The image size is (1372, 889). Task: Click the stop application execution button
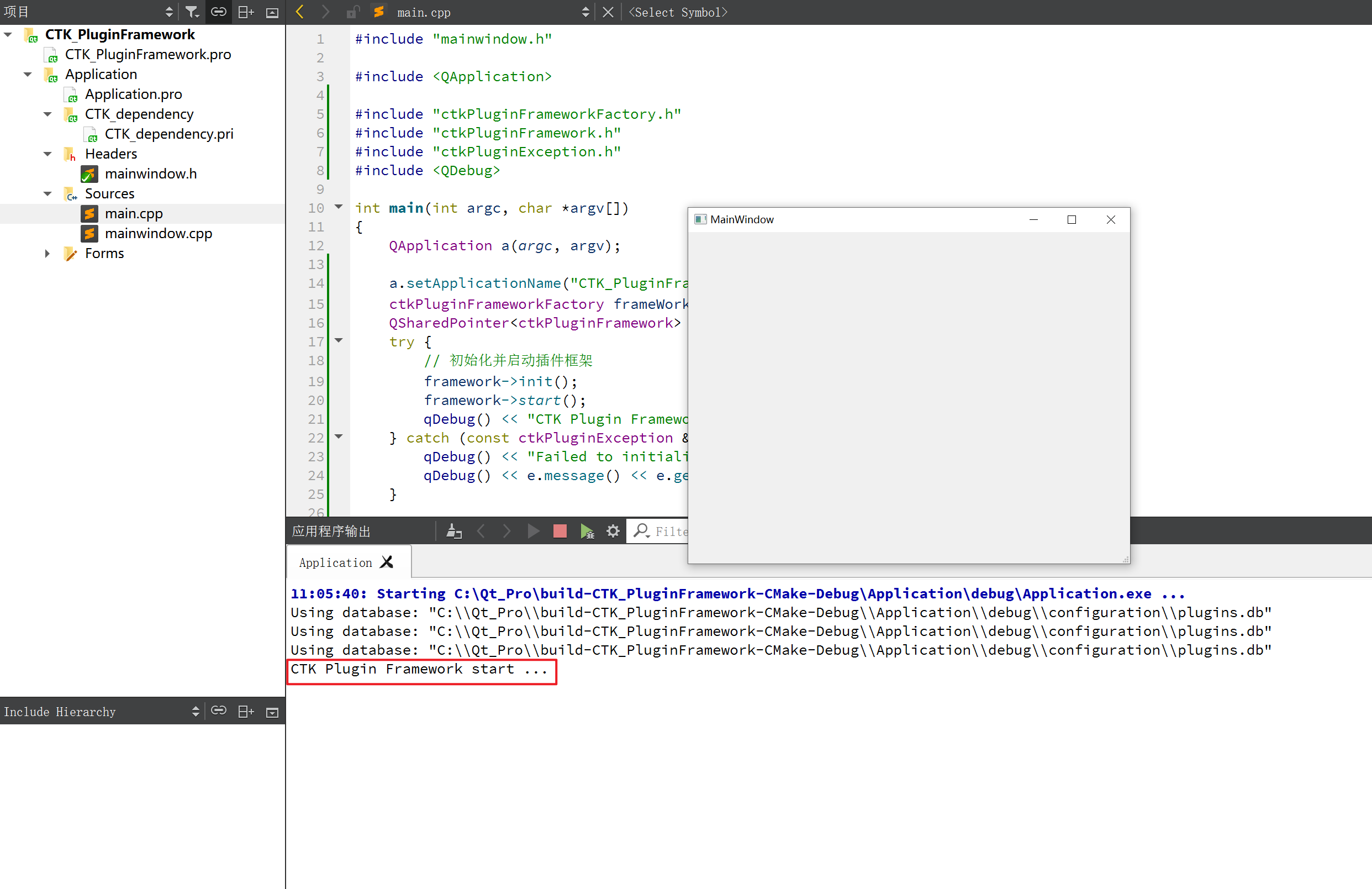coord(560,531)
